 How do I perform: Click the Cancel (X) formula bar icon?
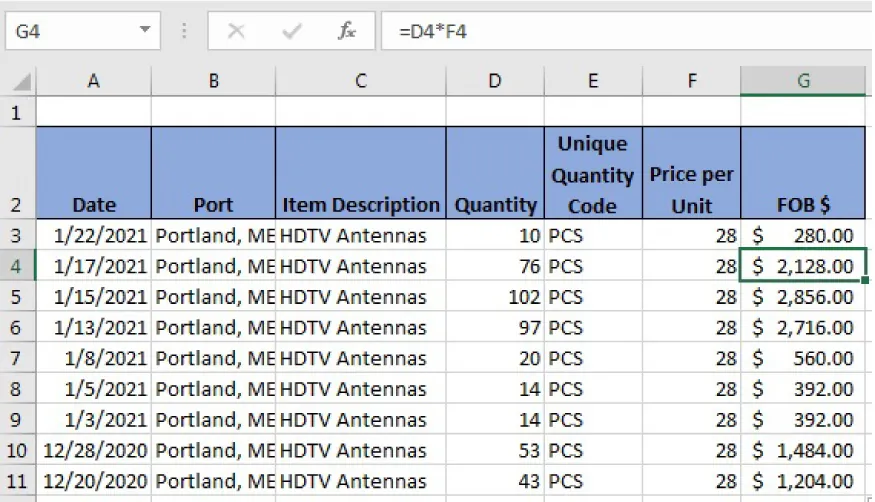[x=236, y=31]
